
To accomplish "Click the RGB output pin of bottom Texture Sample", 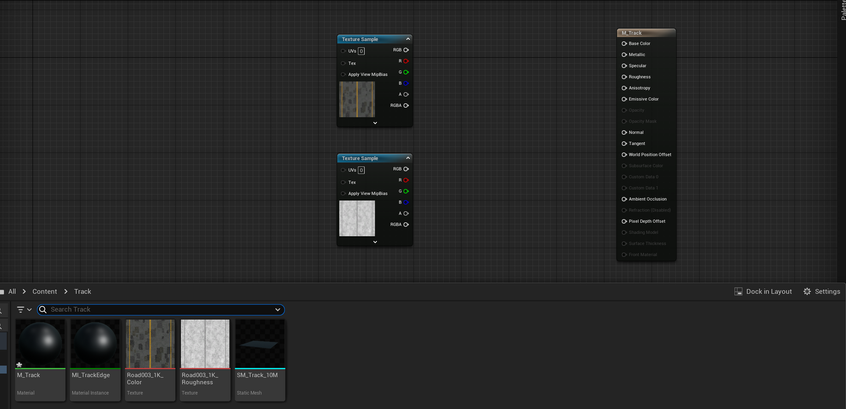I will (x=406, y=169).
